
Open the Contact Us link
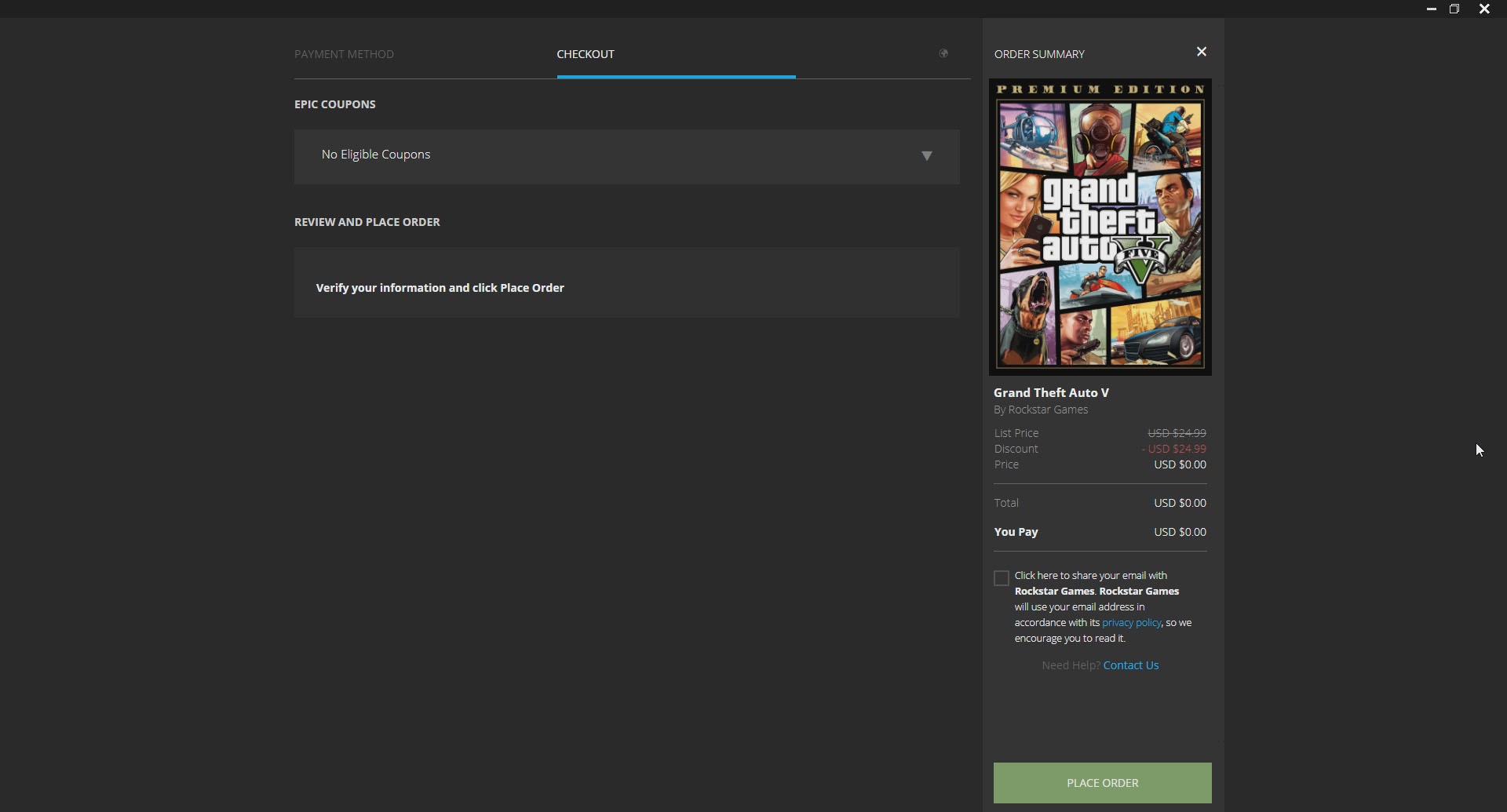[x=1131, y=665]
